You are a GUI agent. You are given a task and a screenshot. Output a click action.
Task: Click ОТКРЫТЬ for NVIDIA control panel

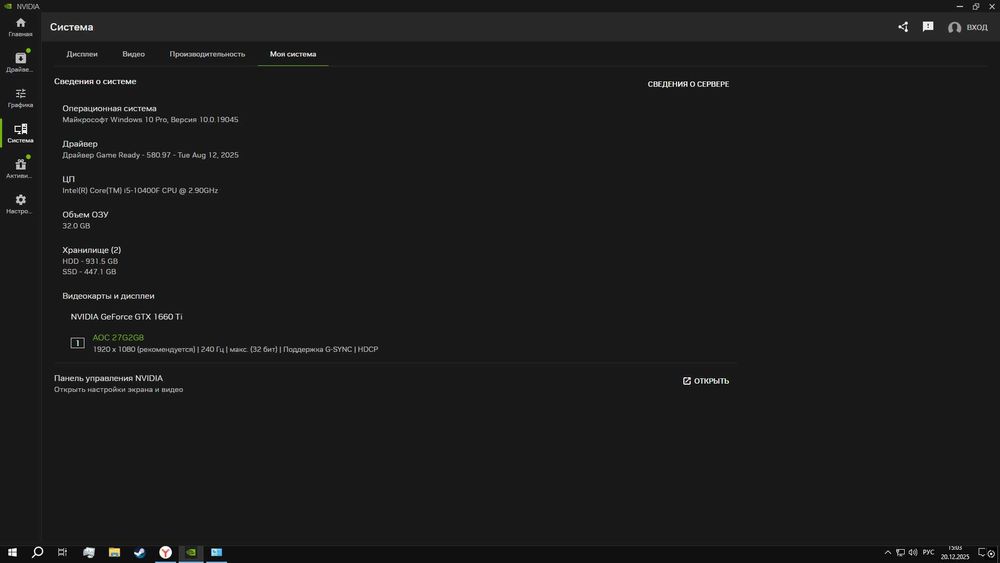pos(705,381)
